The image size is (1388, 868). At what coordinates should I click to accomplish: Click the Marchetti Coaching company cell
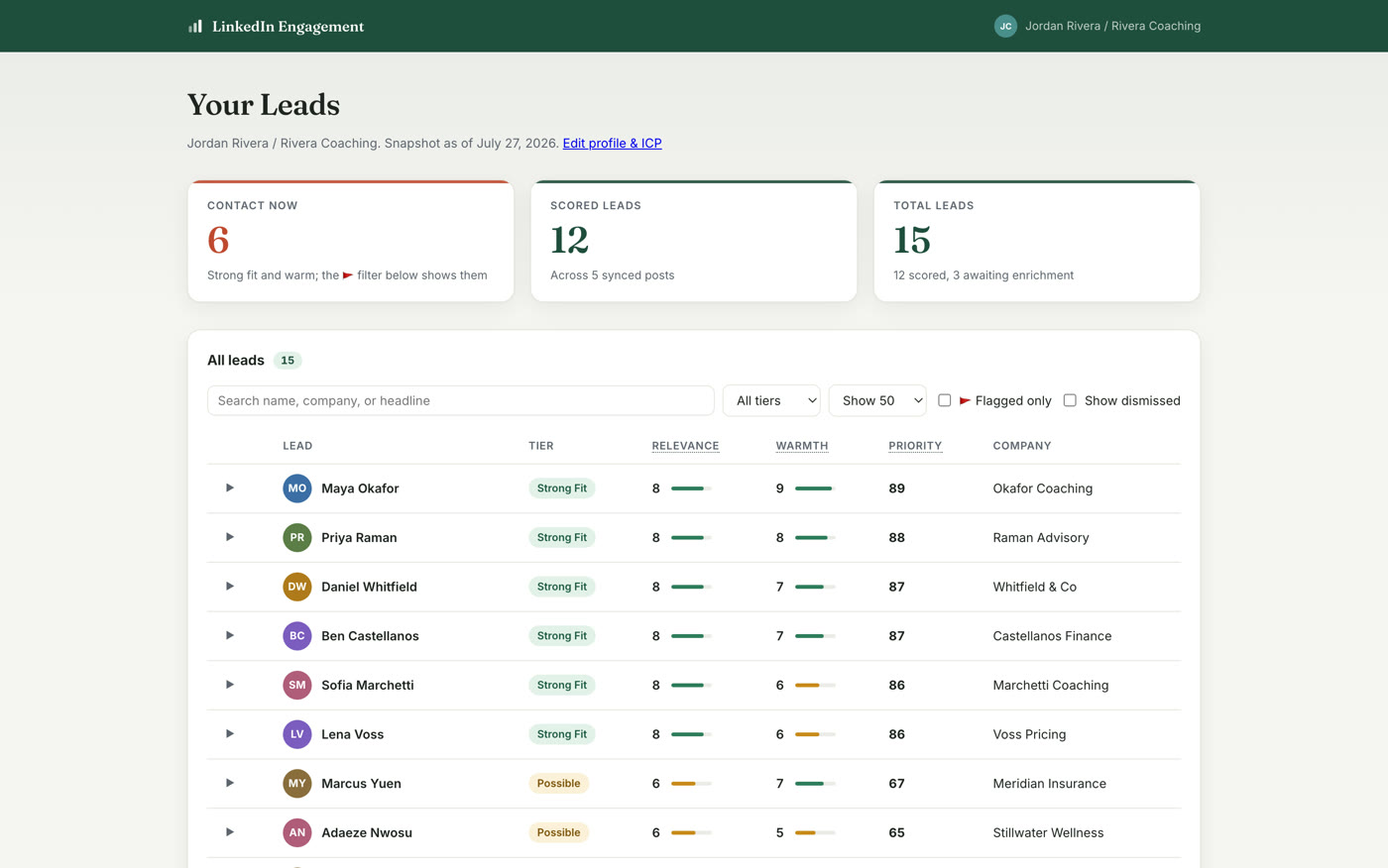1051,685
